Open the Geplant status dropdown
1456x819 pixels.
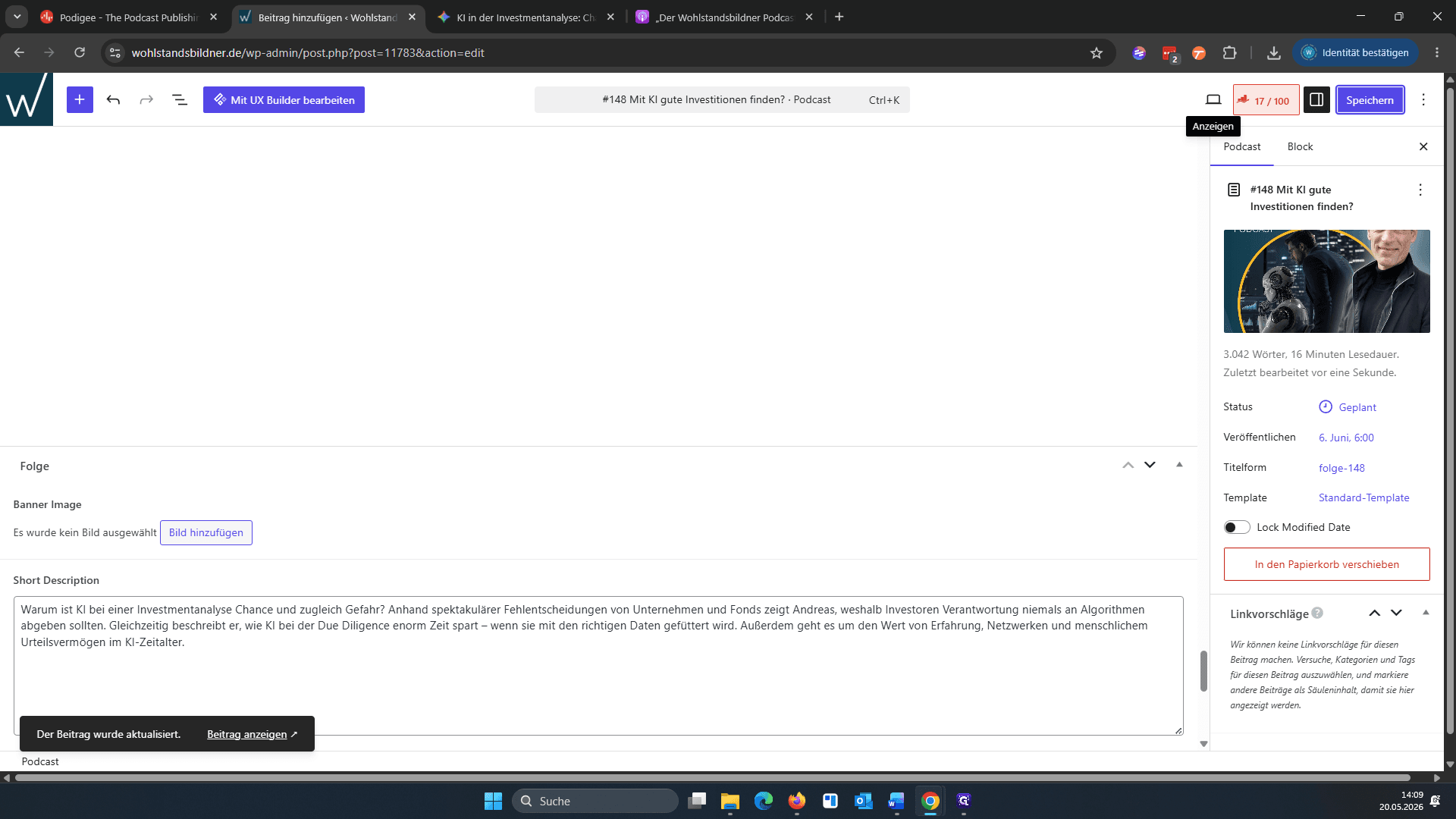coord(1348,407)
